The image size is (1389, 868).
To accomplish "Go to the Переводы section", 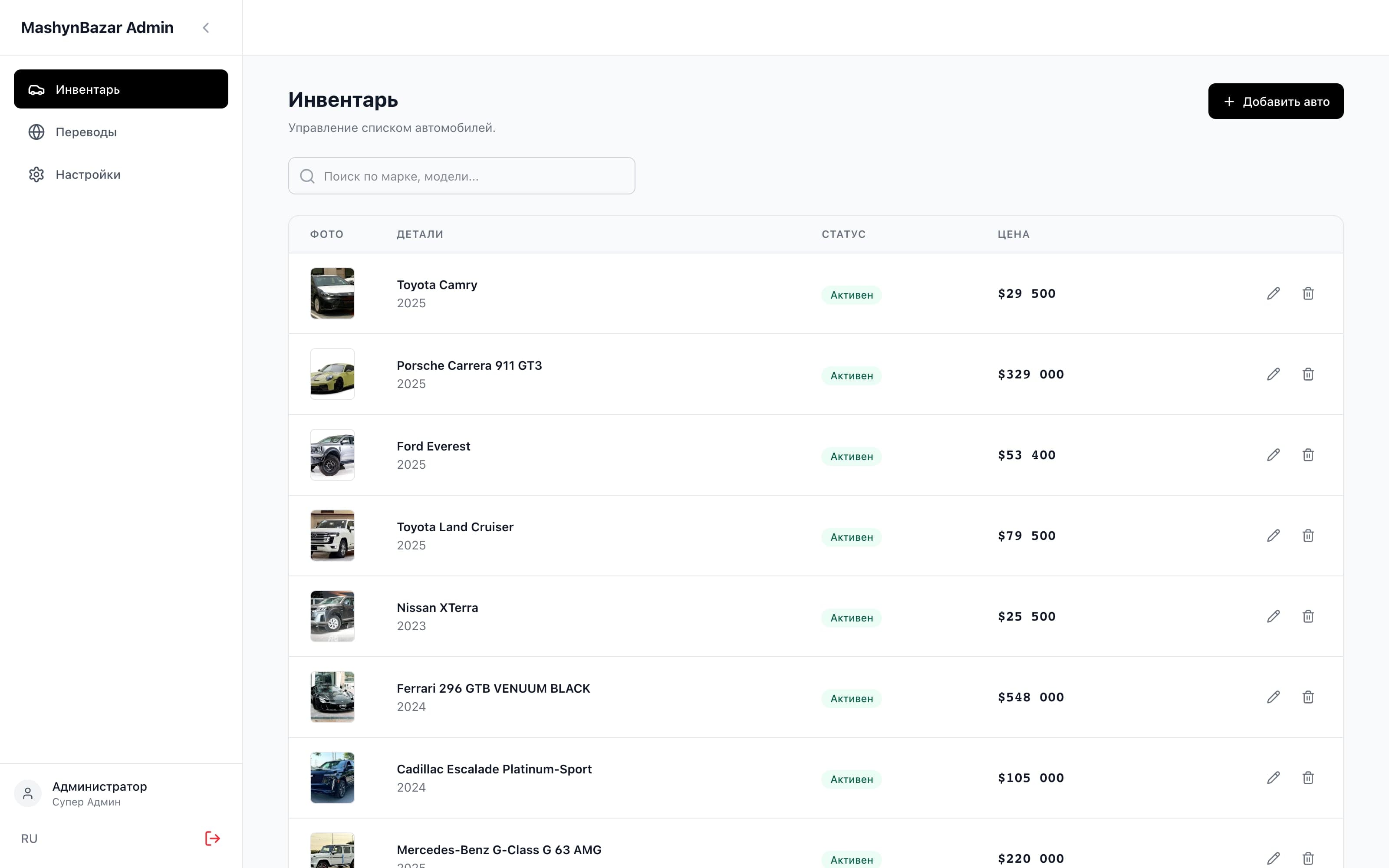I will pyautogui.click(x=121, y=132).
